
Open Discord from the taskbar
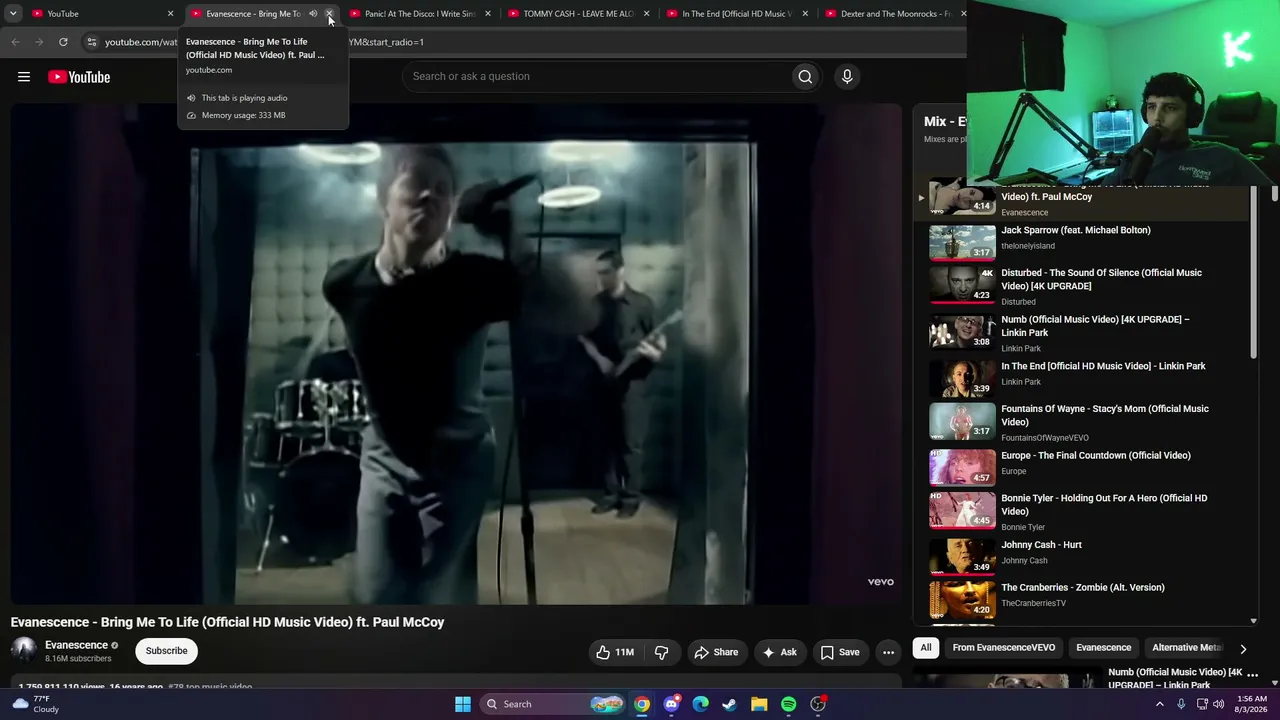point(671,704)
